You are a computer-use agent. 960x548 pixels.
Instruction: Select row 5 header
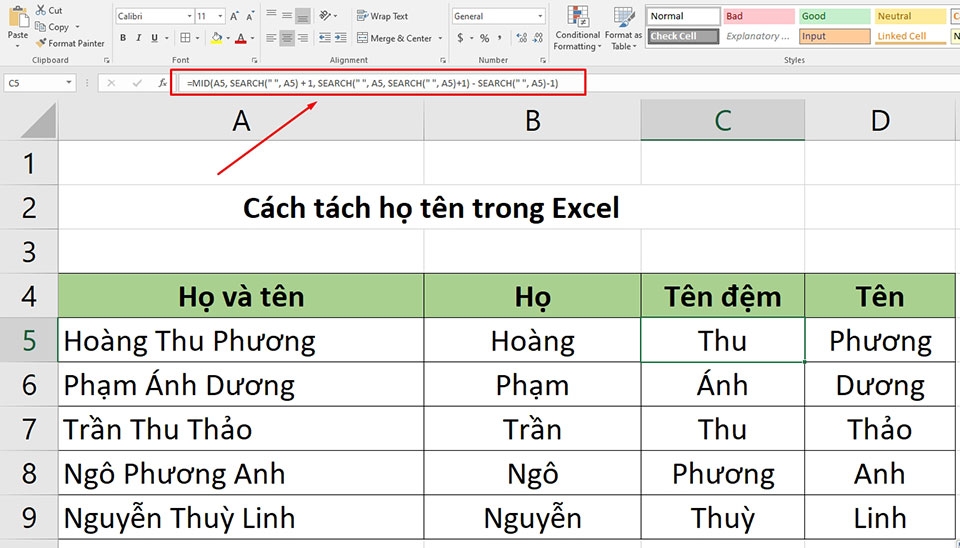point(29,340)
